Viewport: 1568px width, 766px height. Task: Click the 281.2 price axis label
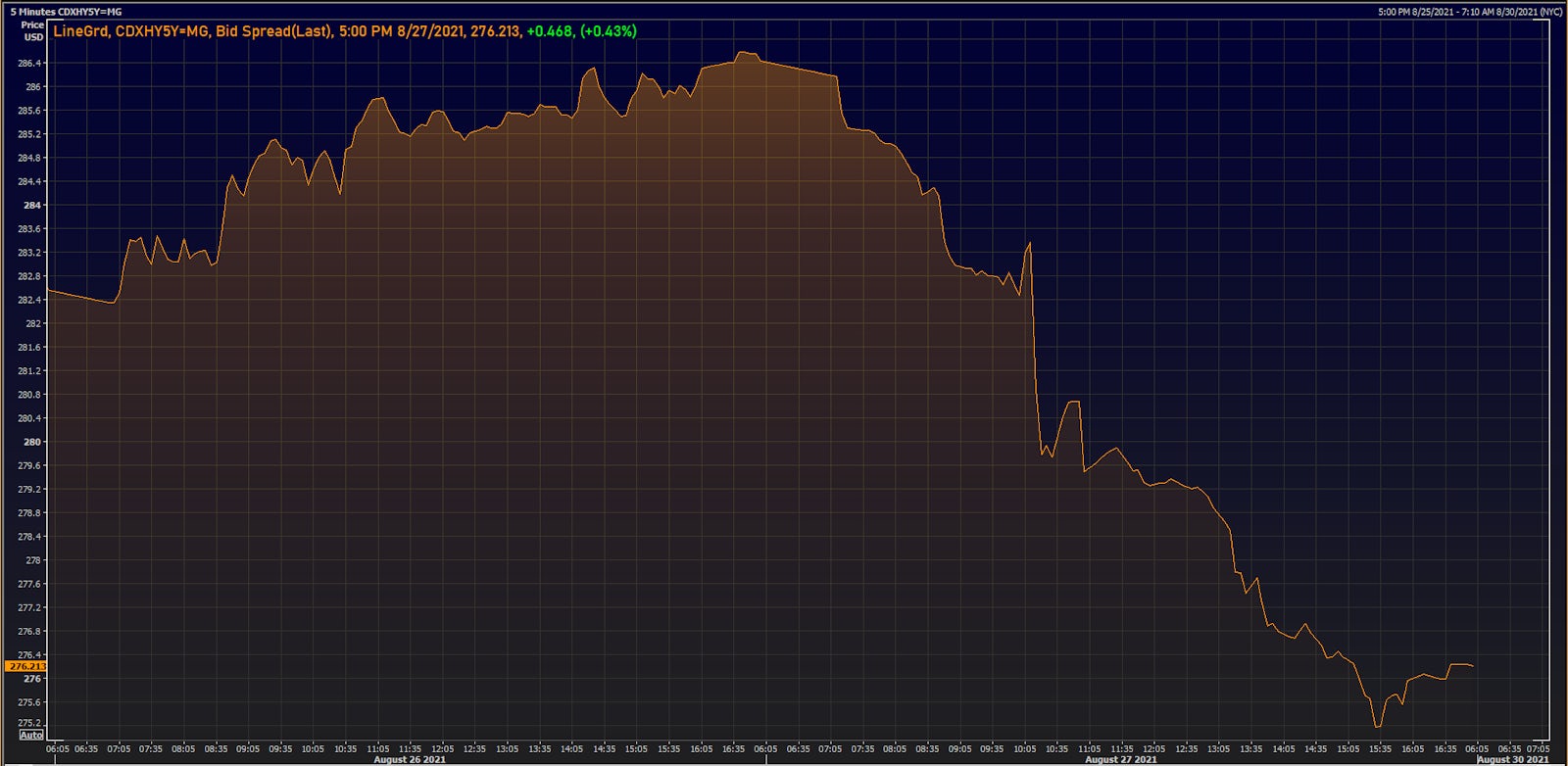[x=29, y=371]
